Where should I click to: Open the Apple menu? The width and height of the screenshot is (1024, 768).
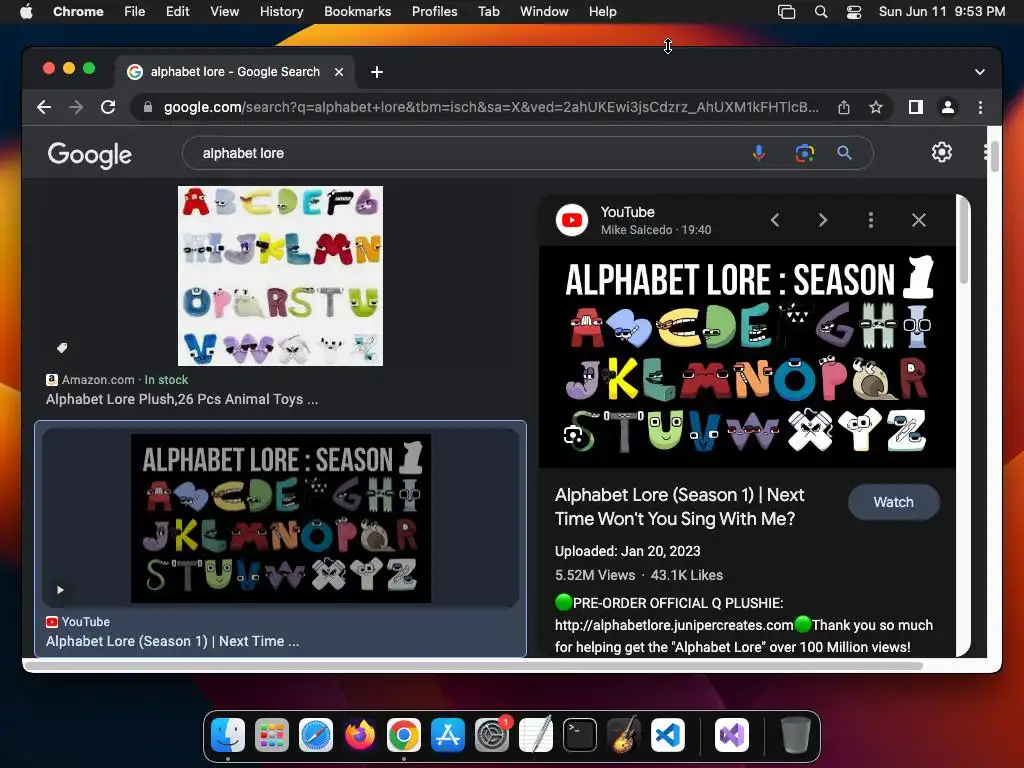coord(26,11)
